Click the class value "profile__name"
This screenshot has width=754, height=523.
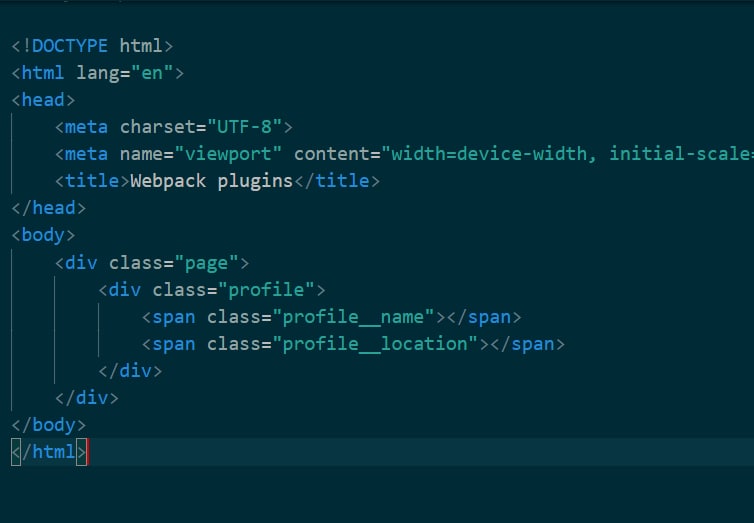click(x=353, y=317)
